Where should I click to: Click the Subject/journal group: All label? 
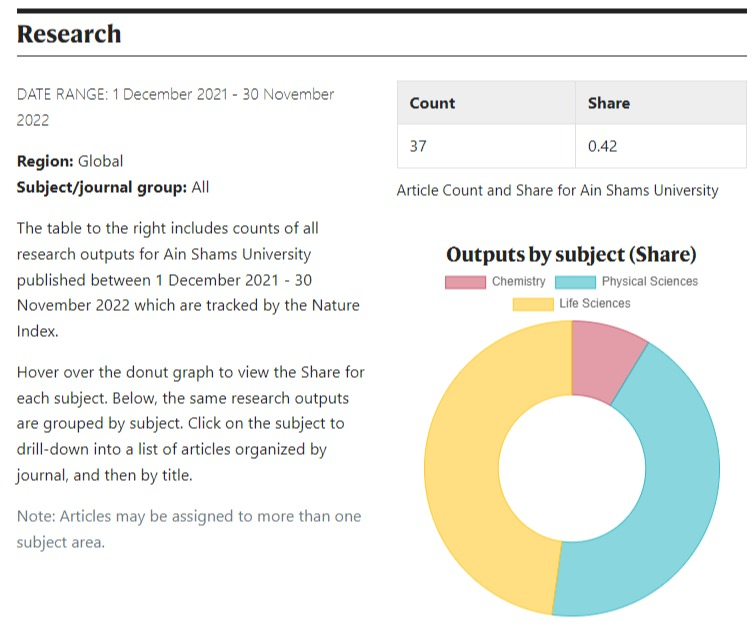[x=113, y=187]
